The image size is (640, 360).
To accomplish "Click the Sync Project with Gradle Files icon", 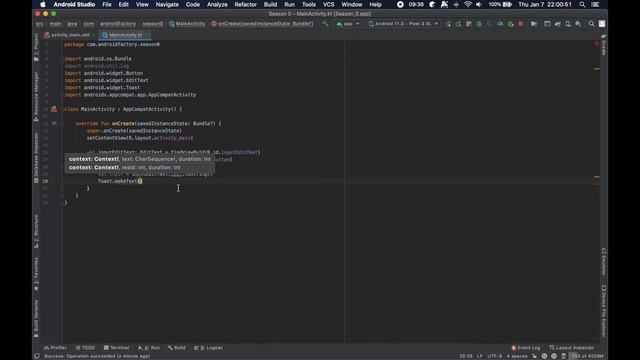I will tap(558, 24).
